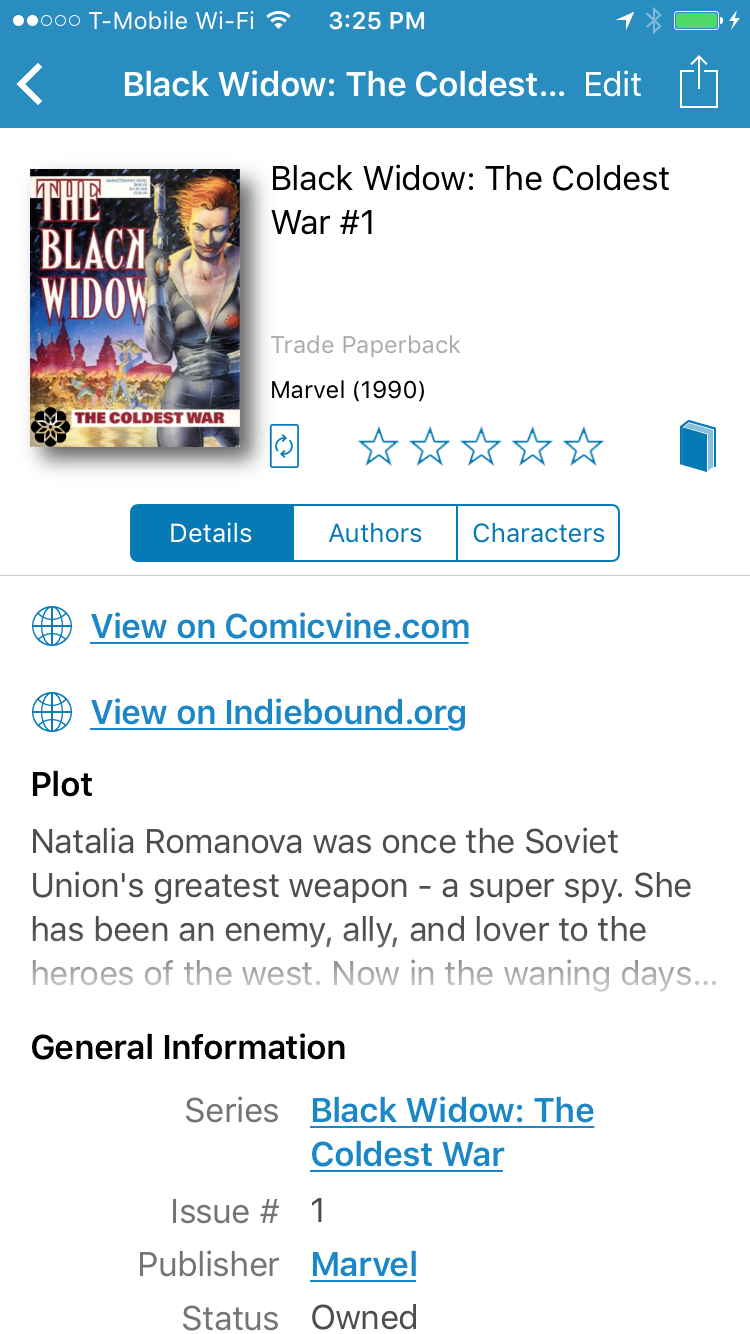Viewport: 750px width, 1334px height.
Task: Switch to the Characters tab
Action: click(538, 533)
